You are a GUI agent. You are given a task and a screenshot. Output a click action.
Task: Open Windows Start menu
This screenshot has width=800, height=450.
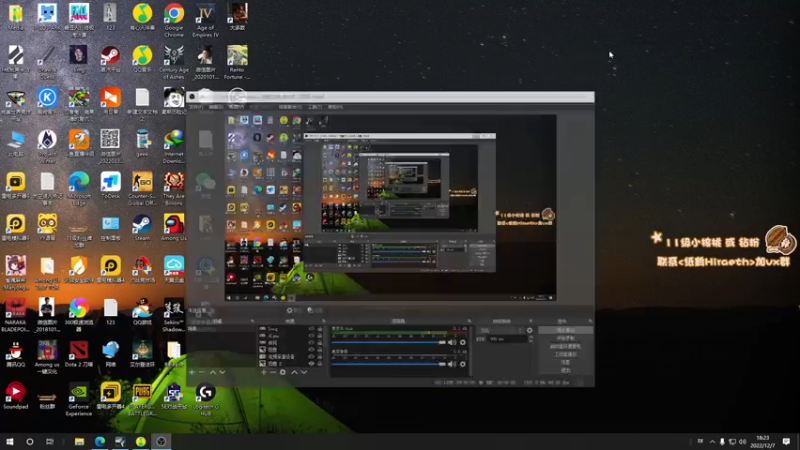tap(10, 441)
